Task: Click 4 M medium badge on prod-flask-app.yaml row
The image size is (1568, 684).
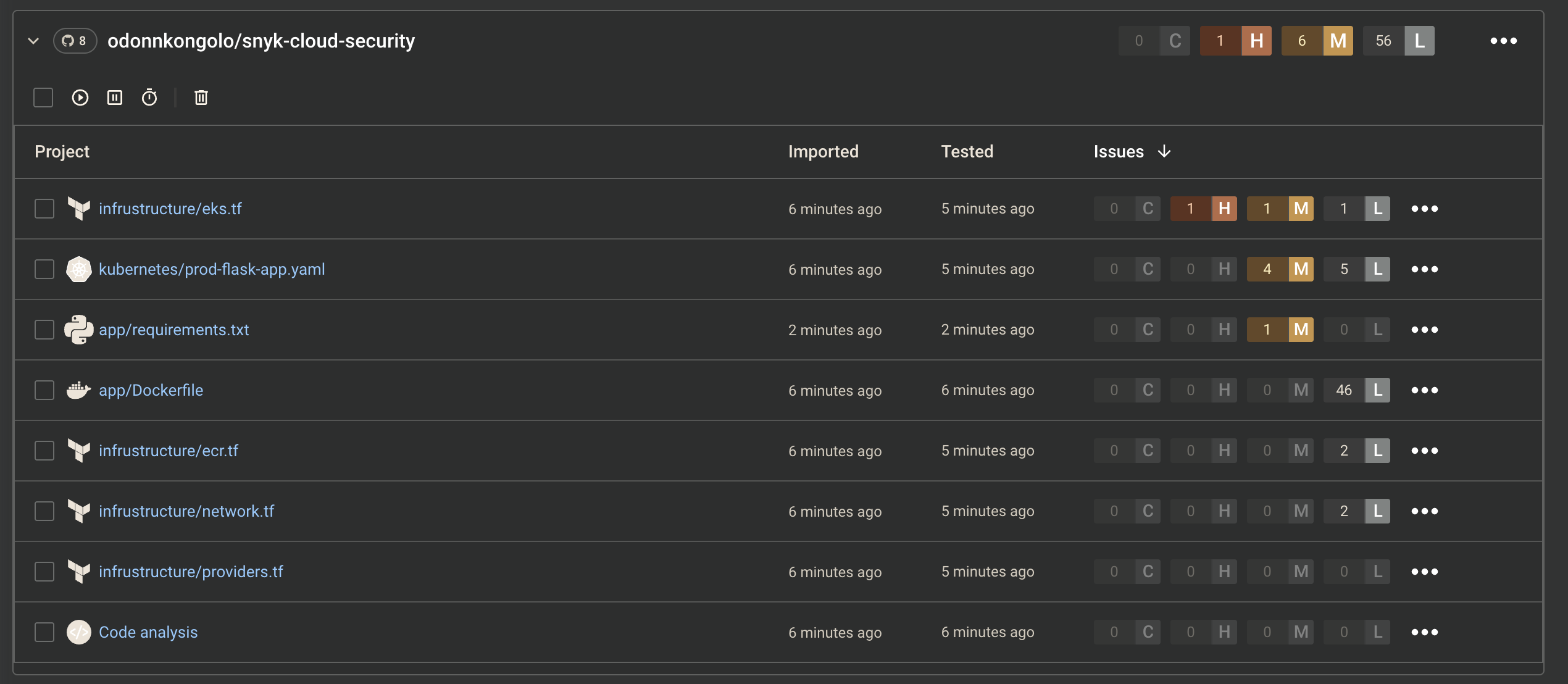Action: click(1280, 269)
